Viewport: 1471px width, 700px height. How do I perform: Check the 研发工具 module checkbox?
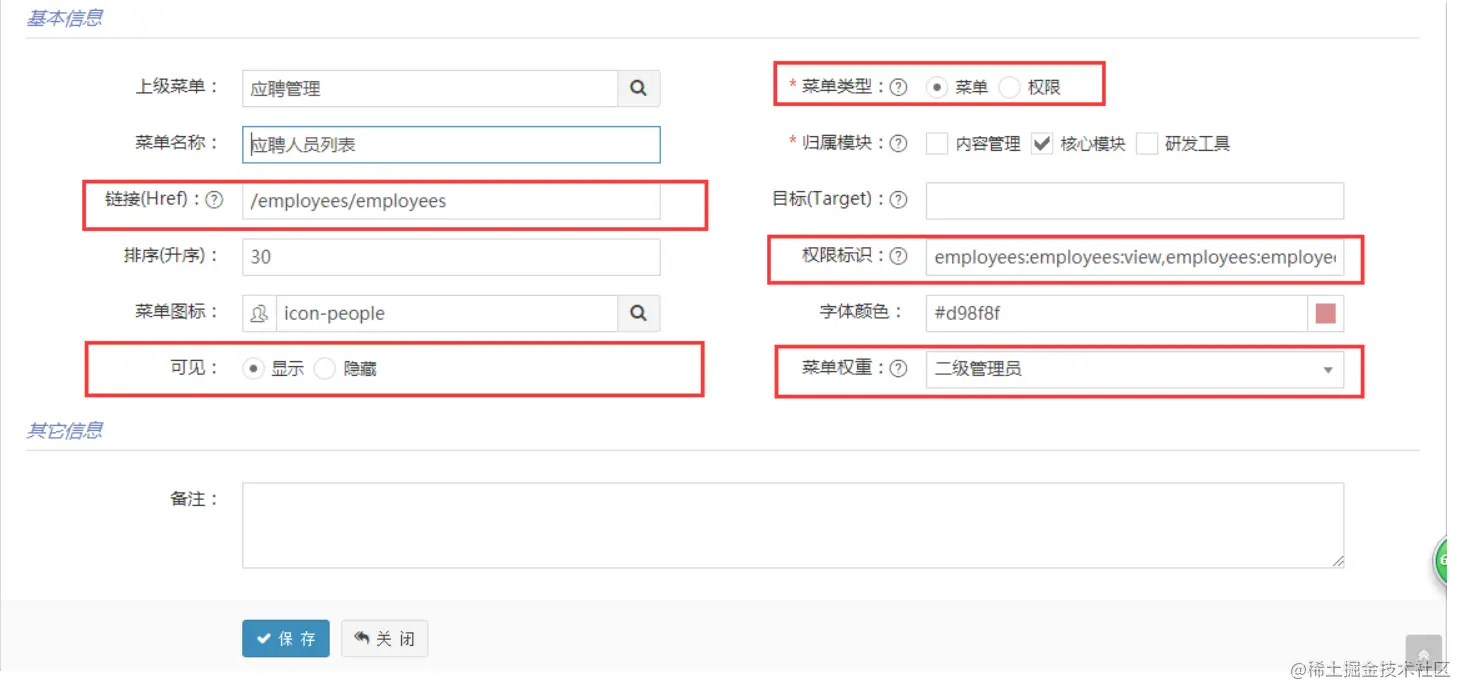pyautogui.click(x=1147, y=144)
